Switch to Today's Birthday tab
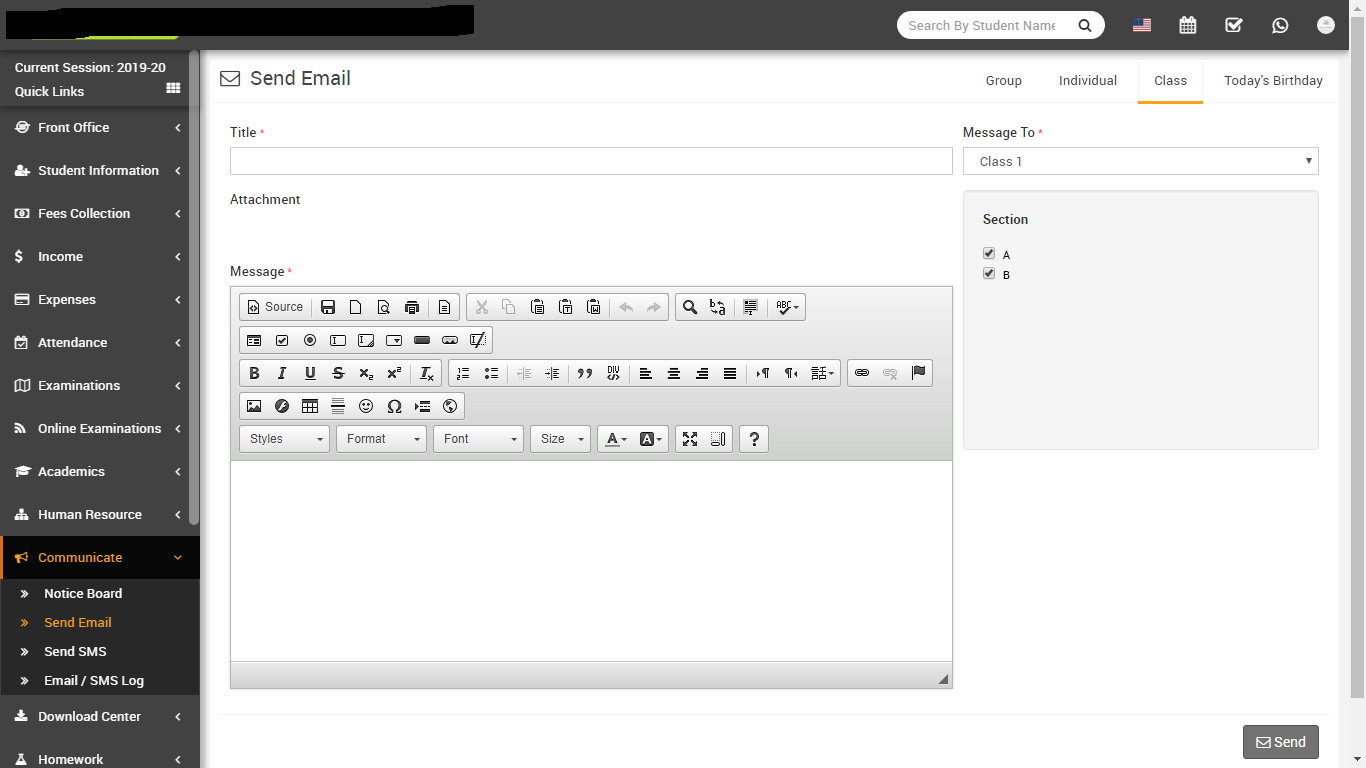 (x=1273, y=81)
